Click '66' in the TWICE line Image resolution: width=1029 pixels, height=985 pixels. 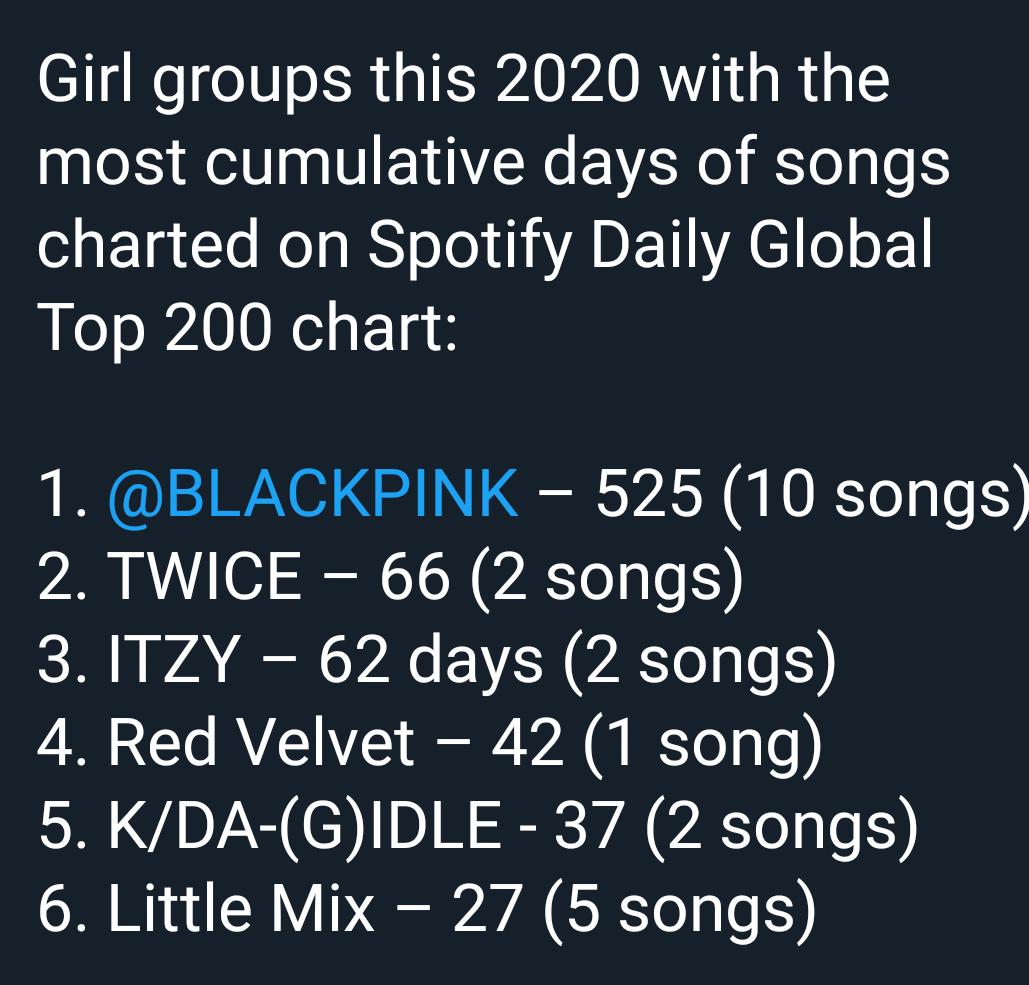point(415,577)
